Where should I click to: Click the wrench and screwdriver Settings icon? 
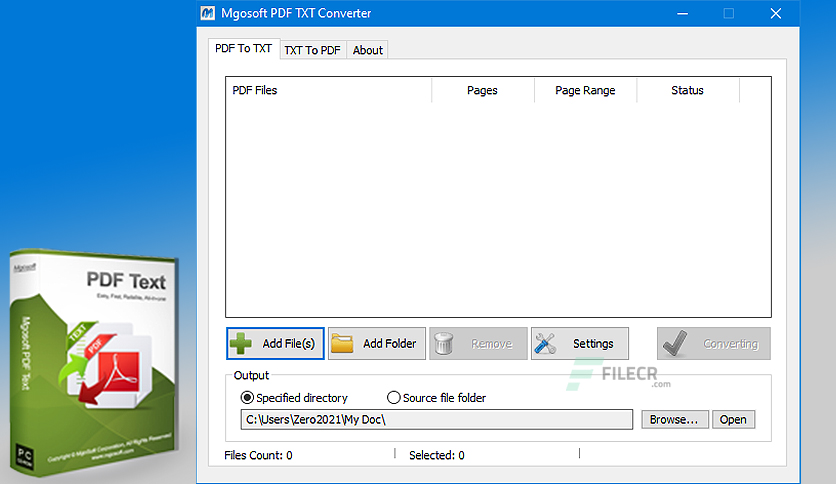pyautogui.click(x=545, y=344)
